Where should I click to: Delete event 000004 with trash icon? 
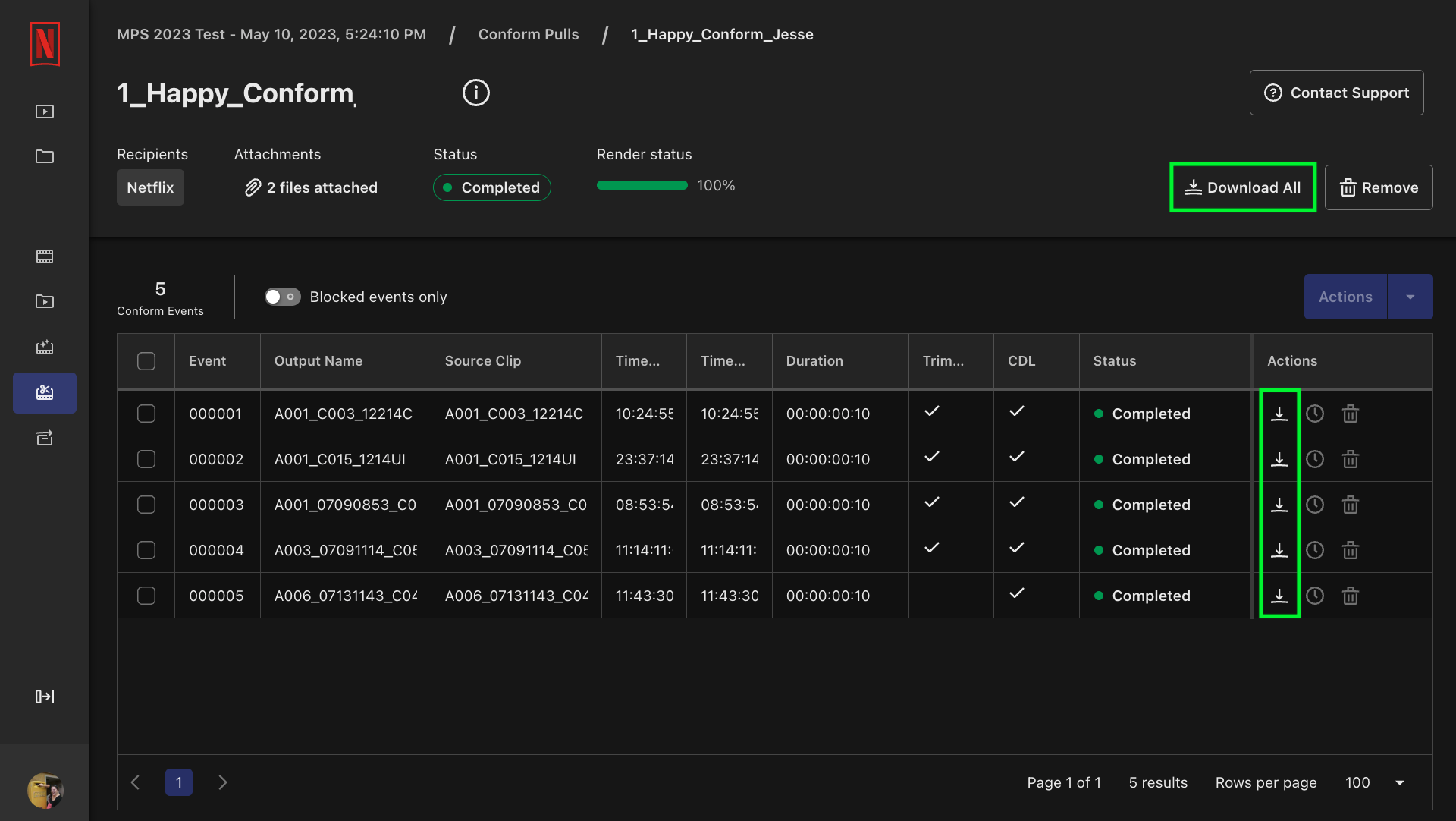click(1351, 550)
